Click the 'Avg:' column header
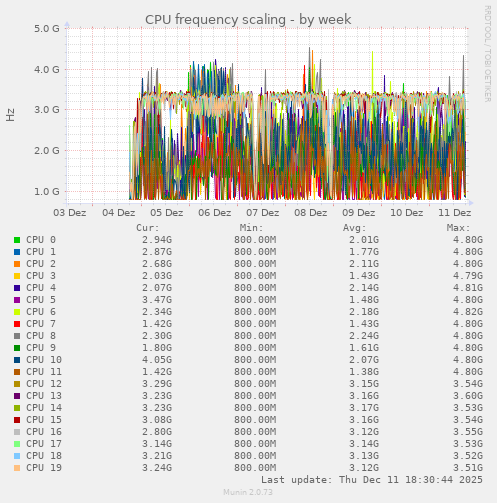Viewport: 497px width, 503px height. pyautogui.click(x=355, y=228)
